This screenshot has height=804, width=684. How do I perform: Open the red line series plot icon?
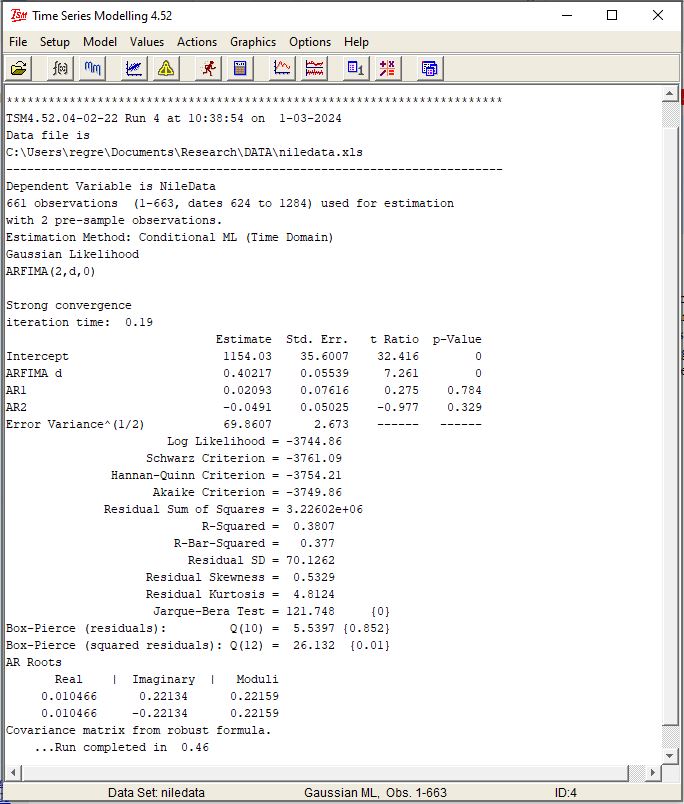283,68
